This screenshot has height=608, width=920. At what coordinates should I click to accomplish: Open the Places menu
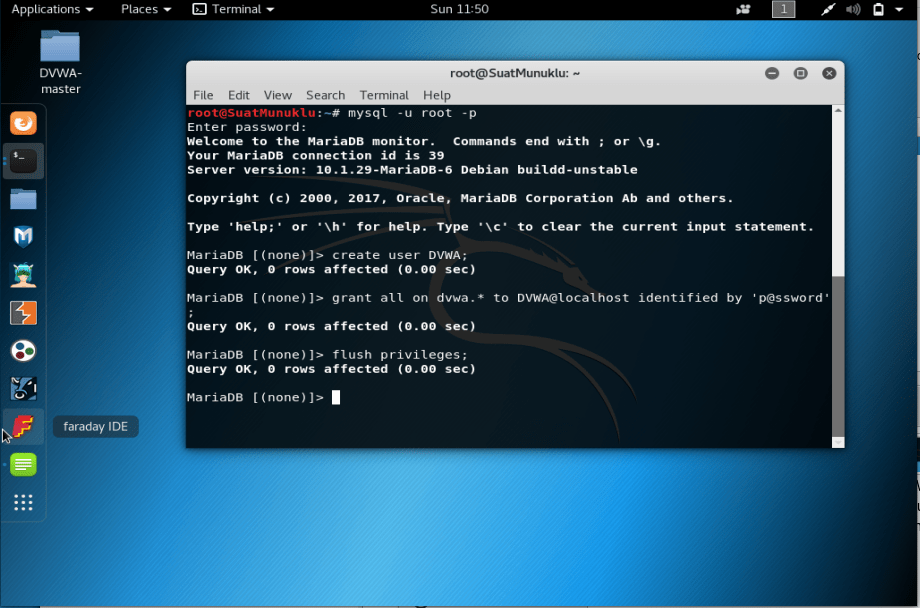pos(146,9)
